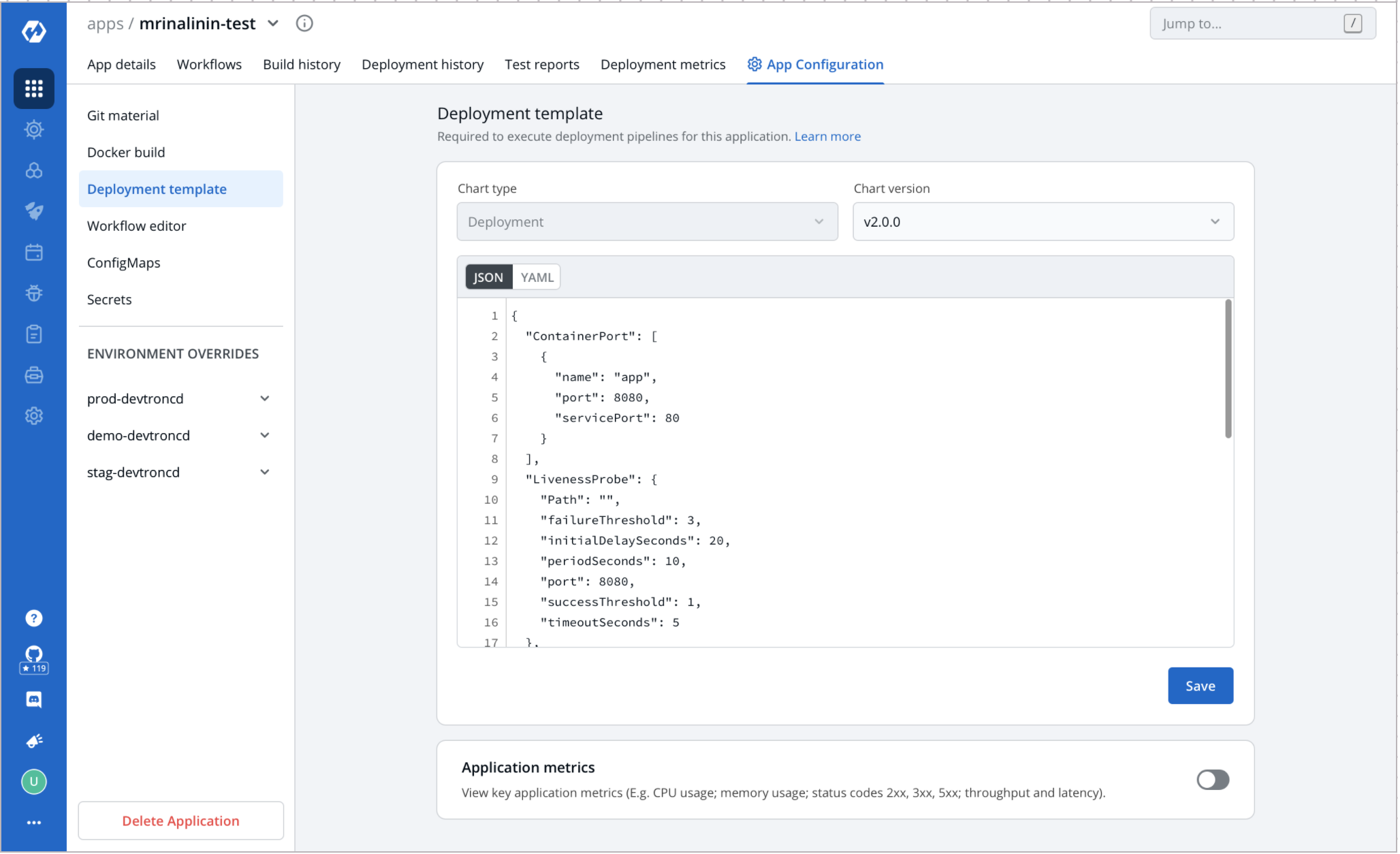Open the Learn more link

click(x=827, y=136)
